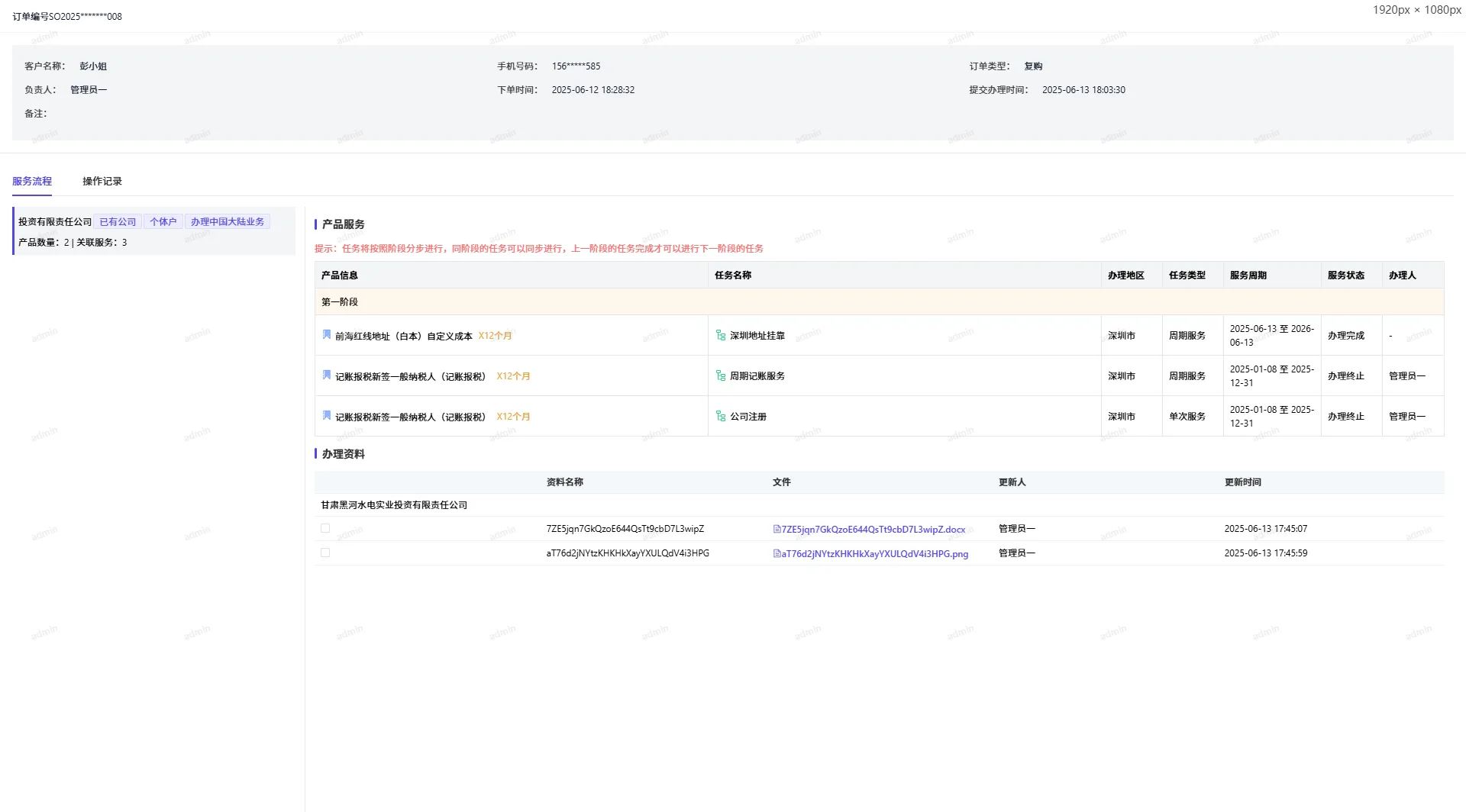Click the bookmark icon beside first 记账报税新签 product
This screenshot has width=1466, height=812.
click(327, 375)
